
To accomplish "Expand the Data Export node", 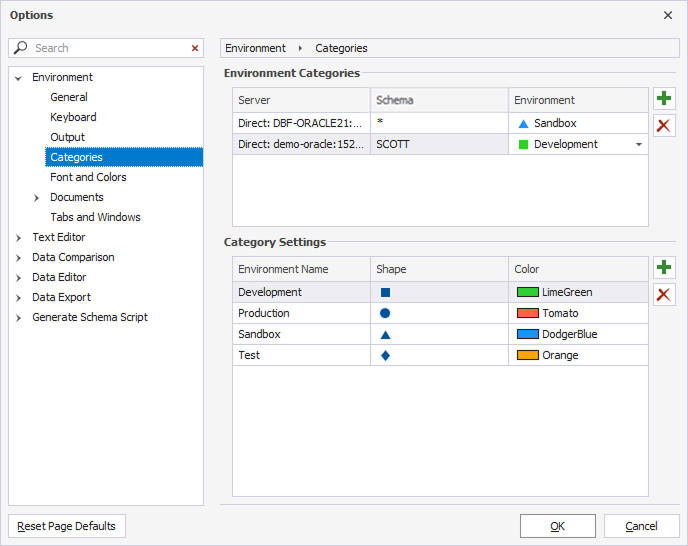I will tap(18, 298).
